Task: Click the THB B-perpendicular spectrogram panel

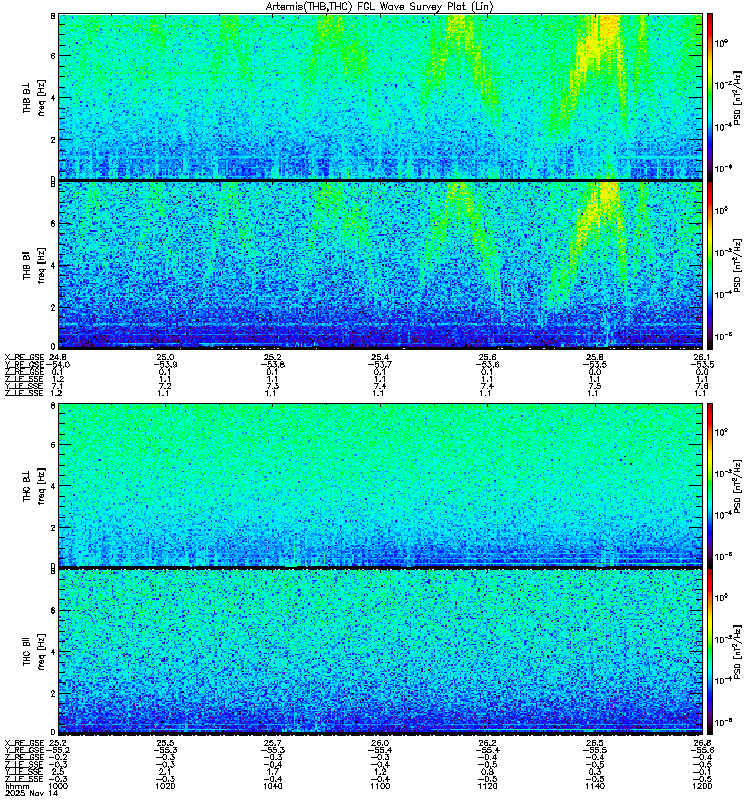Action: click(380, 96)
